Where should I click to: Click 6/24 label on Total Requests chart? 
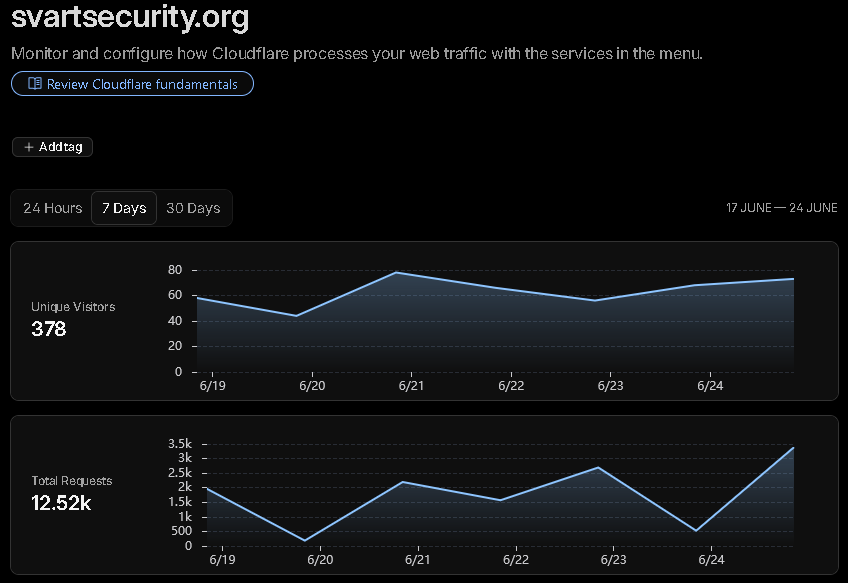pyautogui.click(x=711, y=560)
